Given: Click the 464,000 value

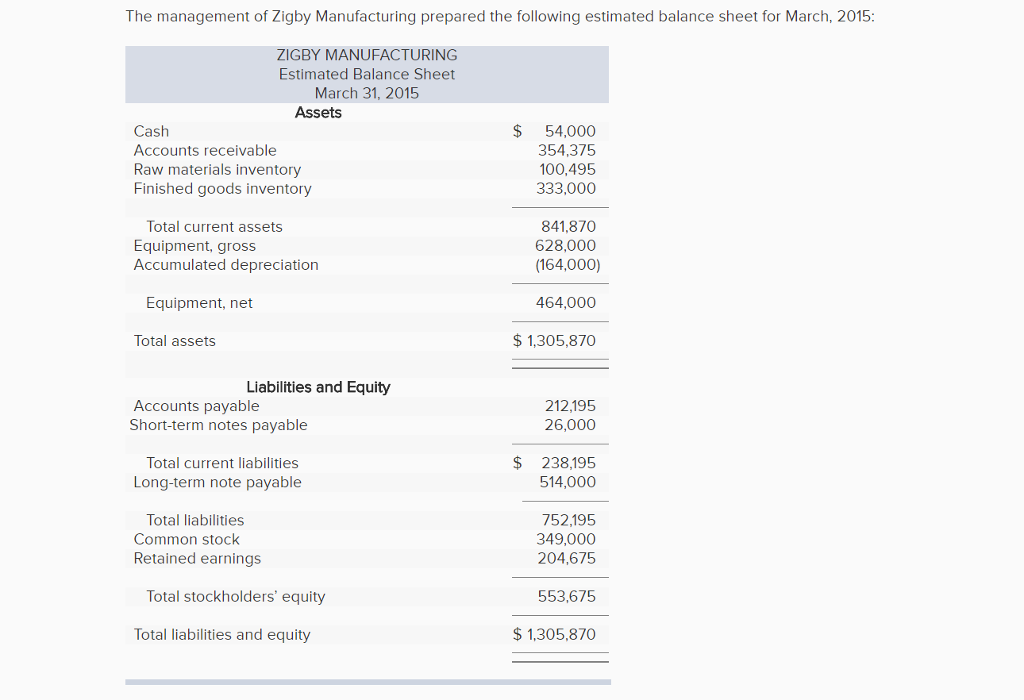Looking at the screenshot, I should pos(566,303).
